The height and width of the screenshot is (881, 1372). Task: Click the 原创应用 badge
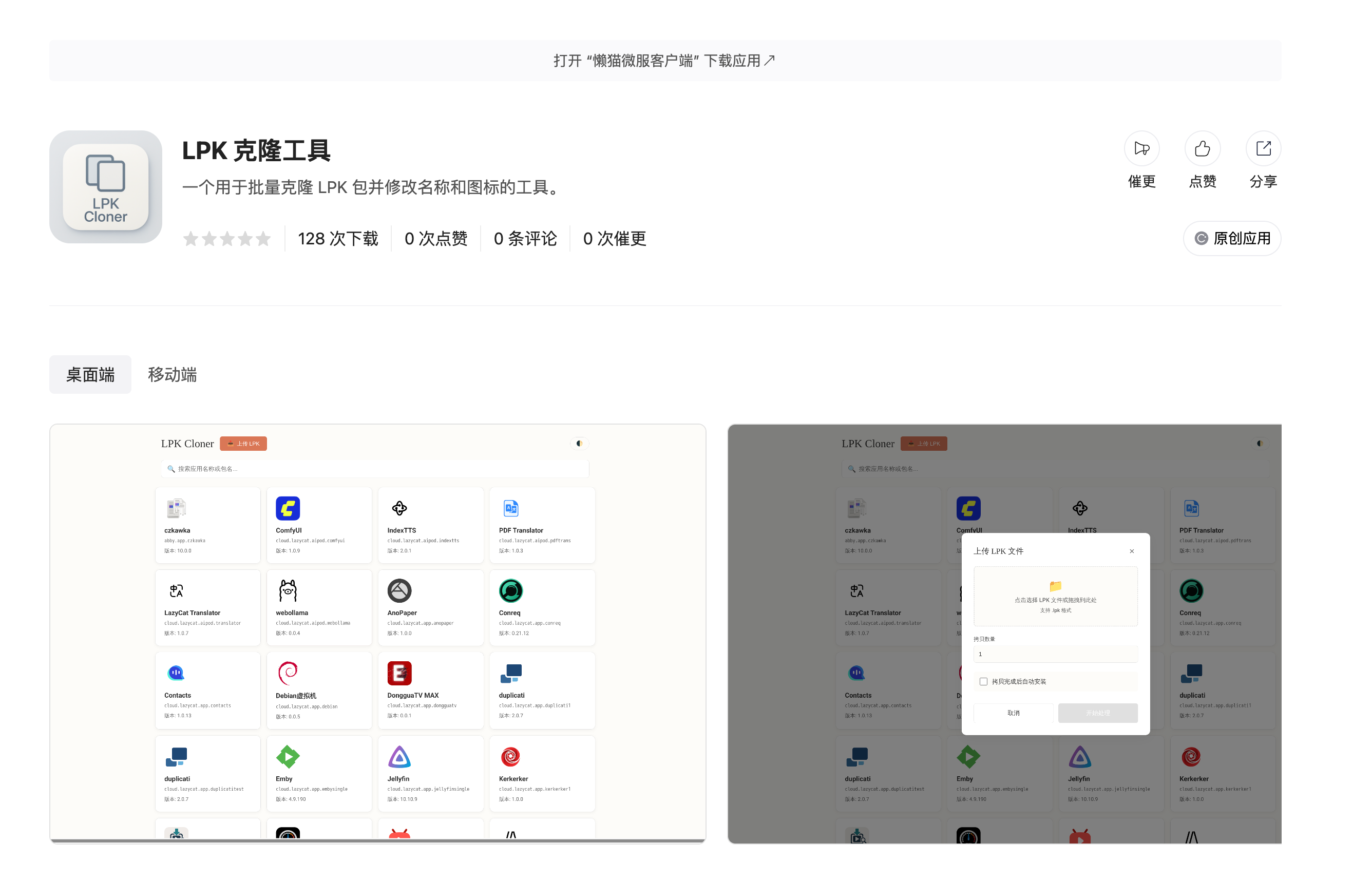click(1232, 239)
